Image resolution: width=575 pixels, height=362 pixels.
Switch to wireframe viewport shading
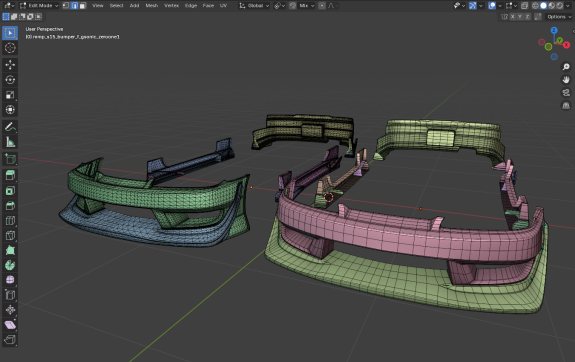(535, 6)
